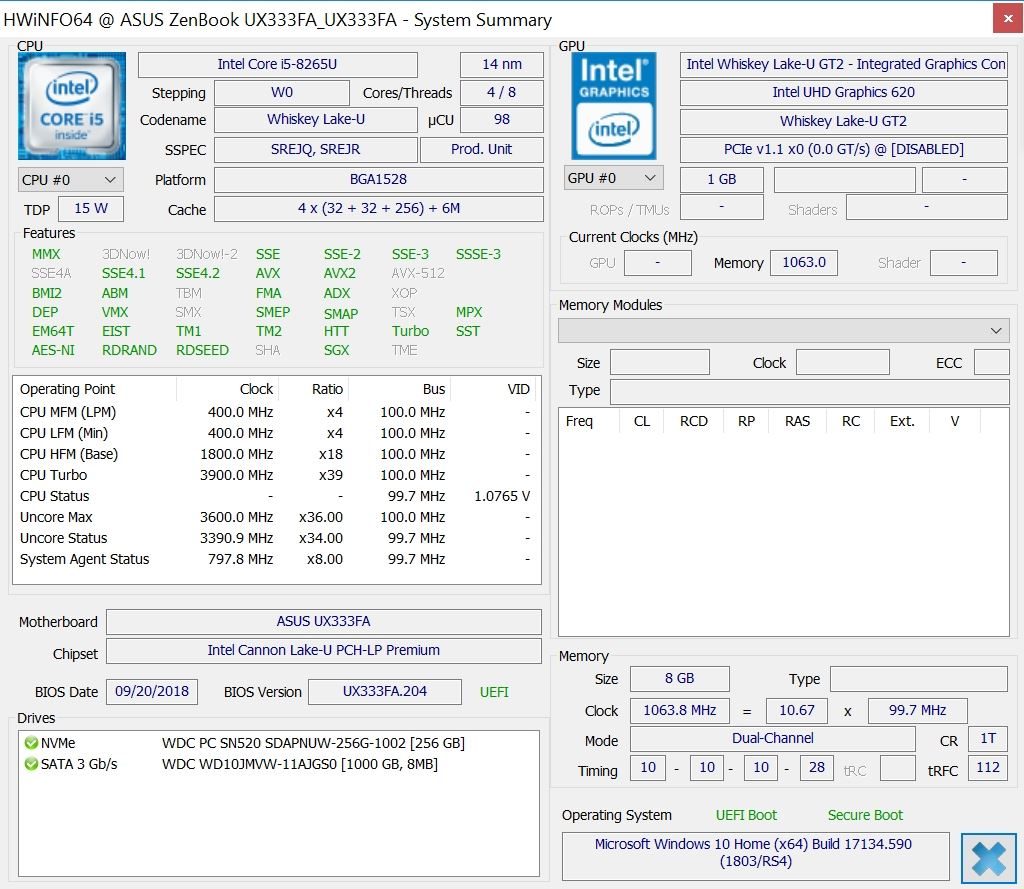The image size is (1024, 889).
Task: Click the BIOS version UX333FA.204 field
Action: [385, 692]
